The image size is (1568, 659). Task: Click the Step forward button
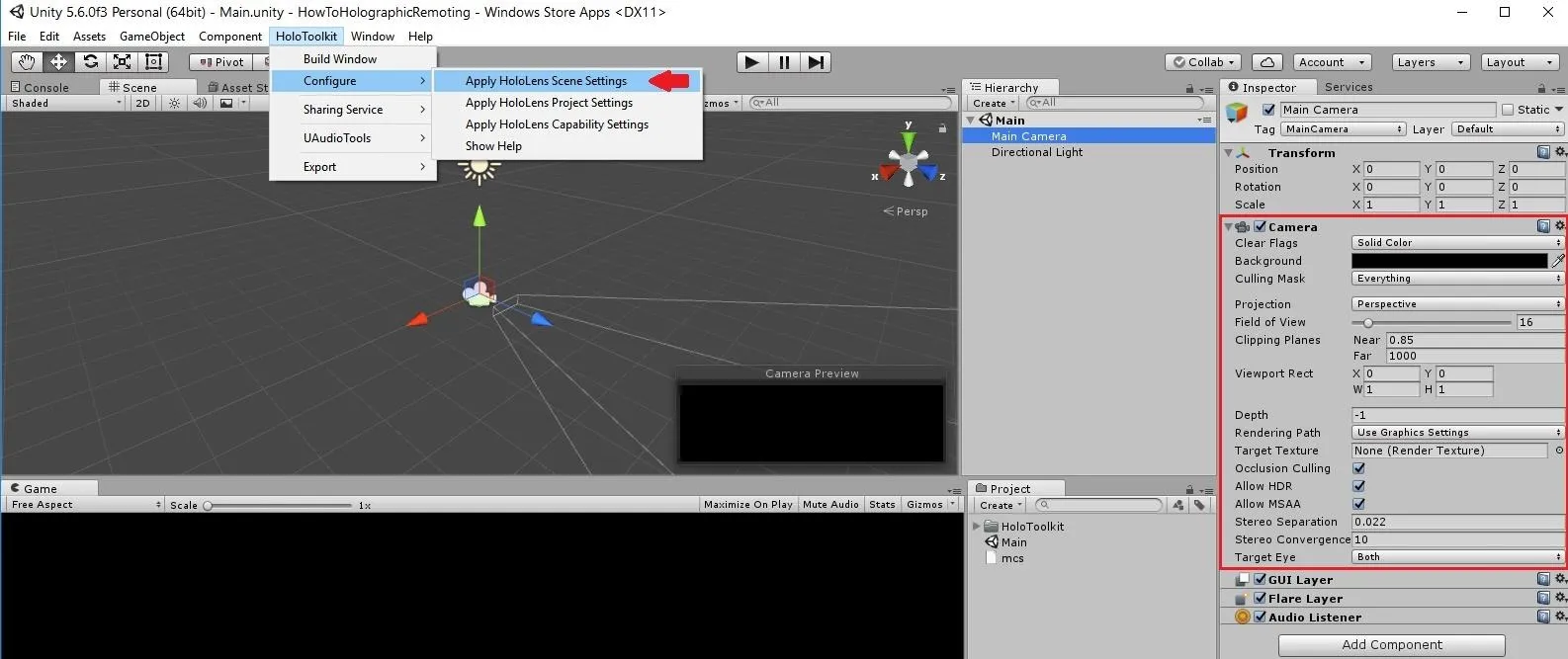[x=816, y=62]
